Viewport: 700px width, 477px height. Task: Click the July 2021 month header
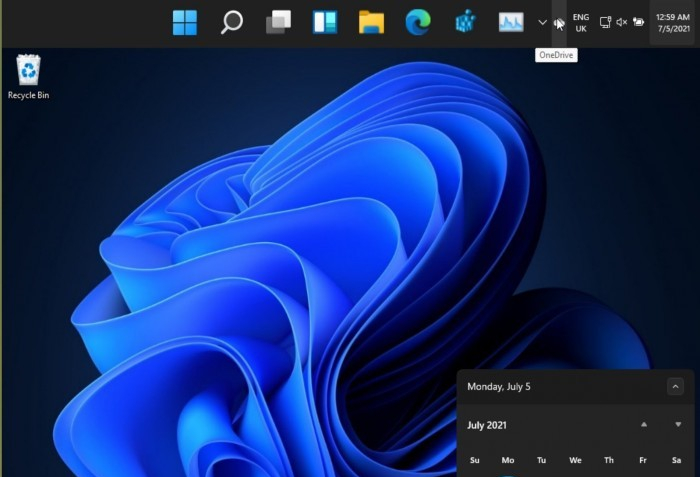click(487, 425)
